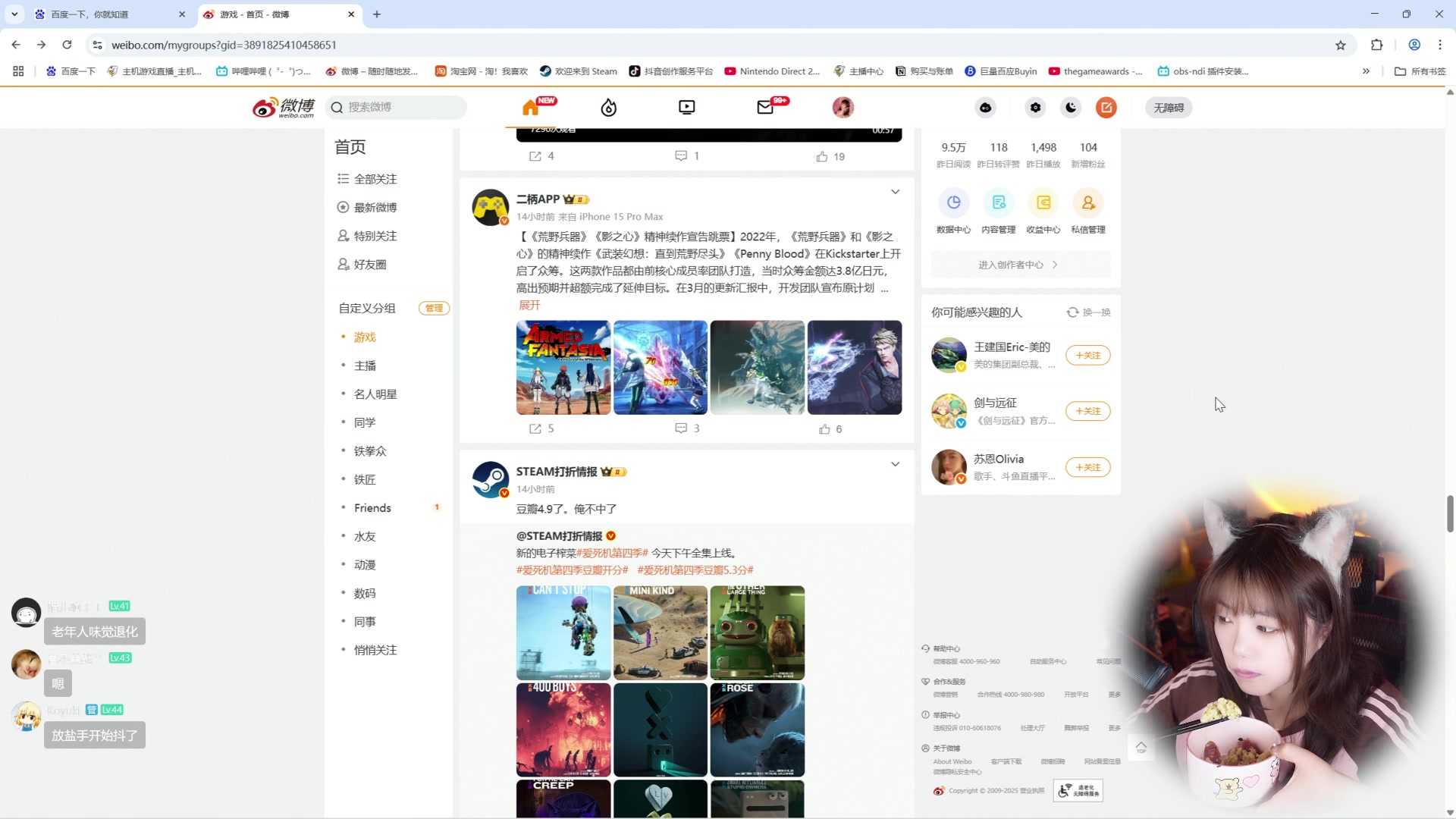1456x819 pixels.
Task: Open 欢迎来到 Steam bookmark
Action: (x=579, y=71)
